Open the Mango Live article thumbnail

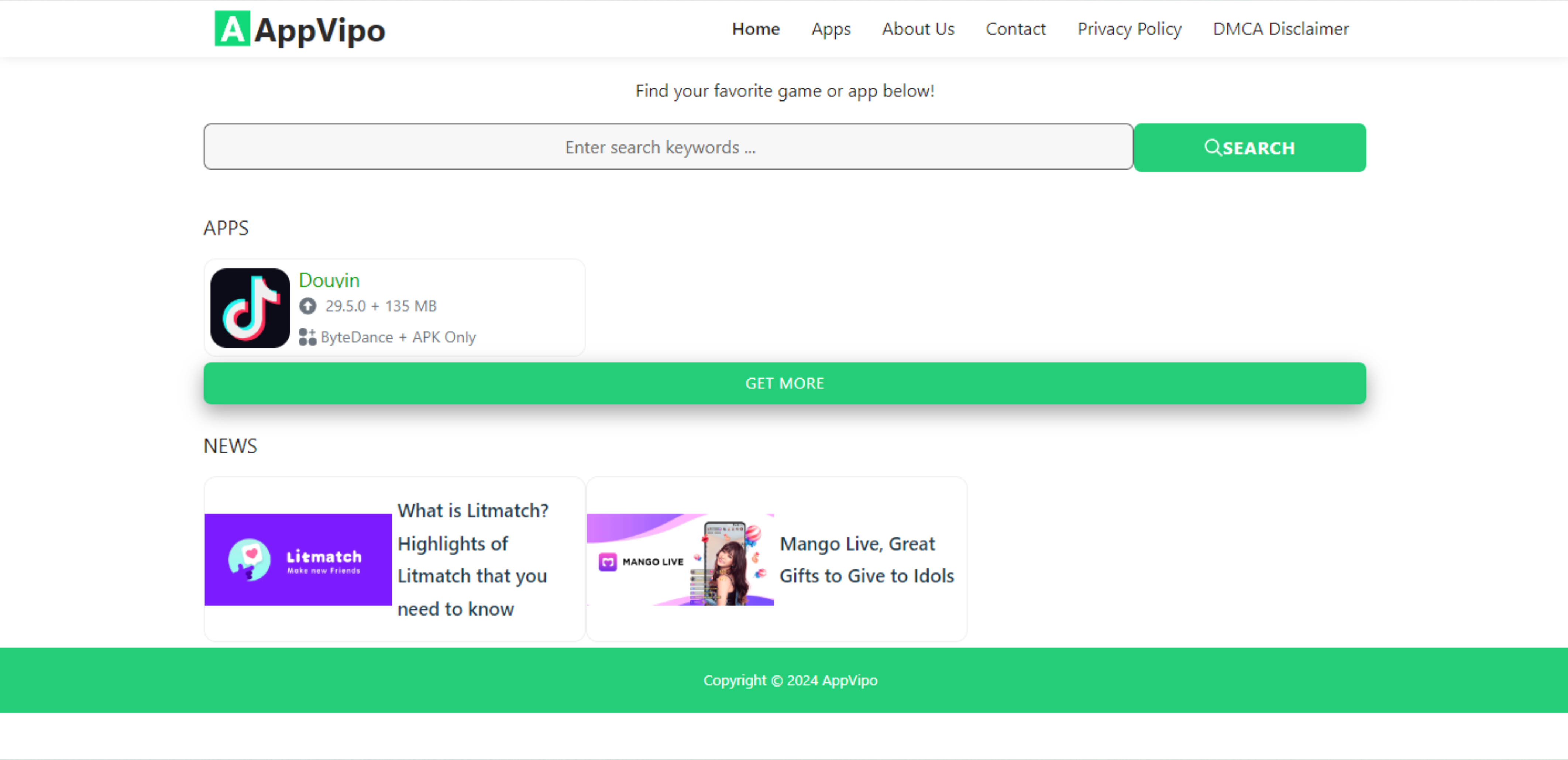coord(679,559)
